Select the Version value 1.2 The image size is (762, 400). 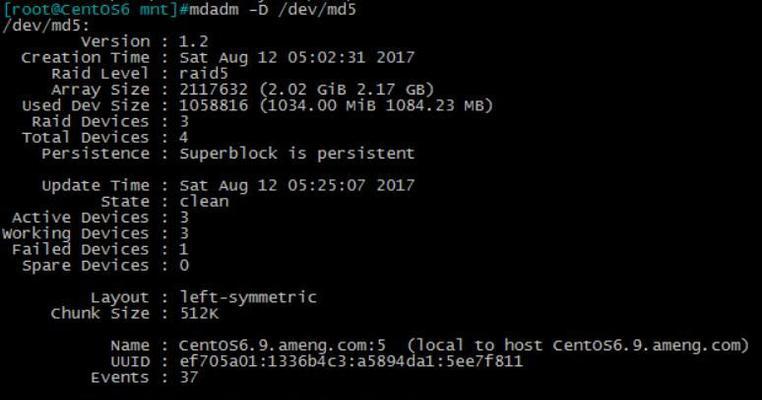(194, 41)
